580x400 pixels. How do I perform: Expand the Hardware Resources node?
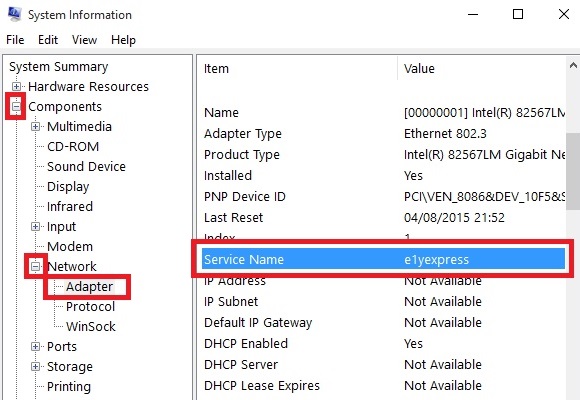[x=16, y=86]
